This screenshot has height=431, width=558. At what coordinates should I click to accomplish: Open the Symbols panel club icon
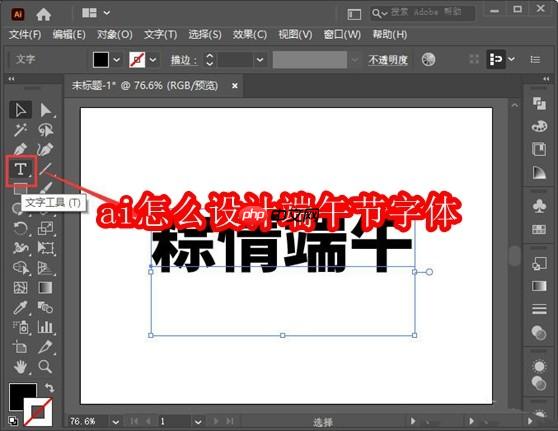tap(539, 206)
